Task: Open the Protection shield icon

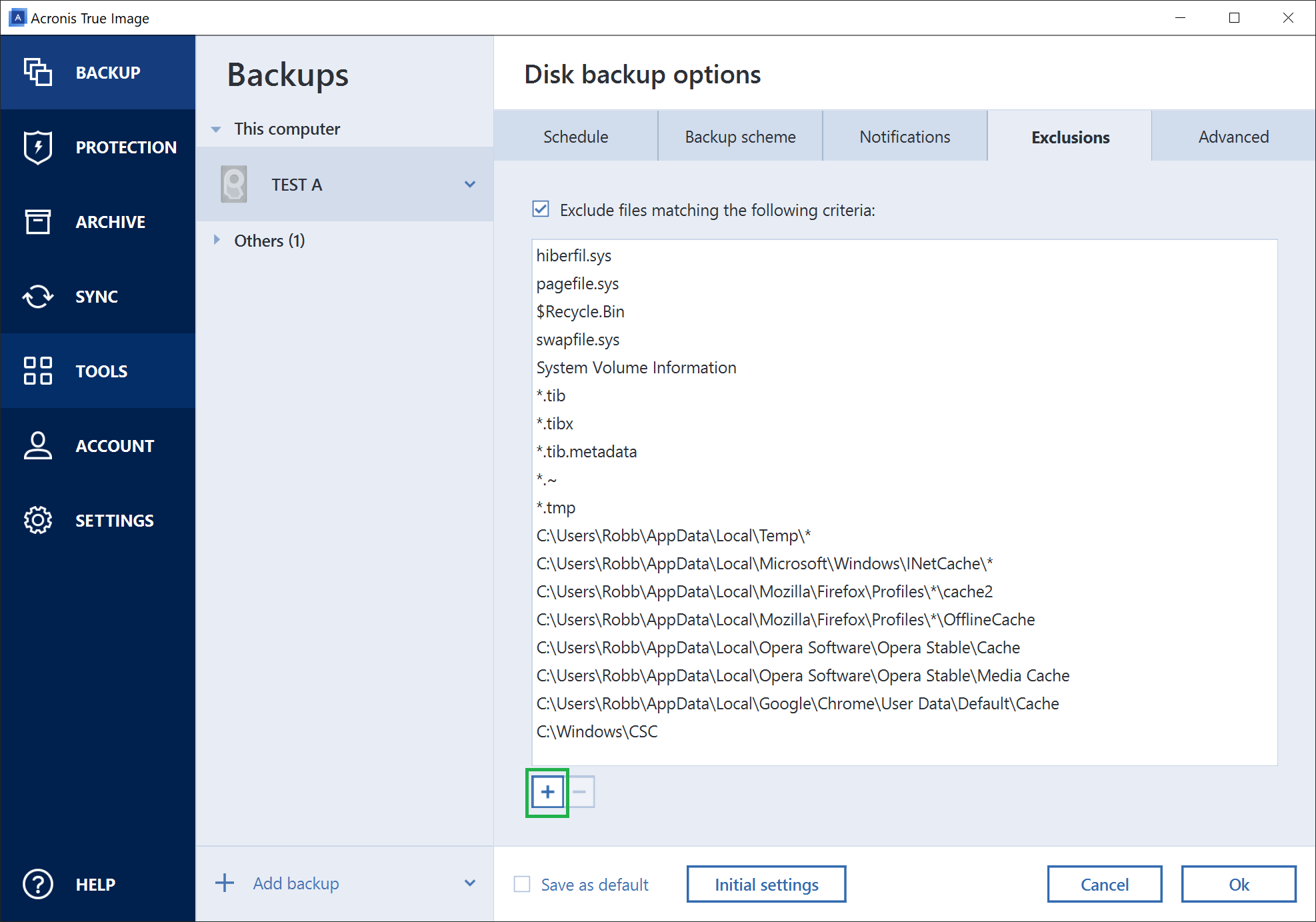Action: click(x=38, y=147)
